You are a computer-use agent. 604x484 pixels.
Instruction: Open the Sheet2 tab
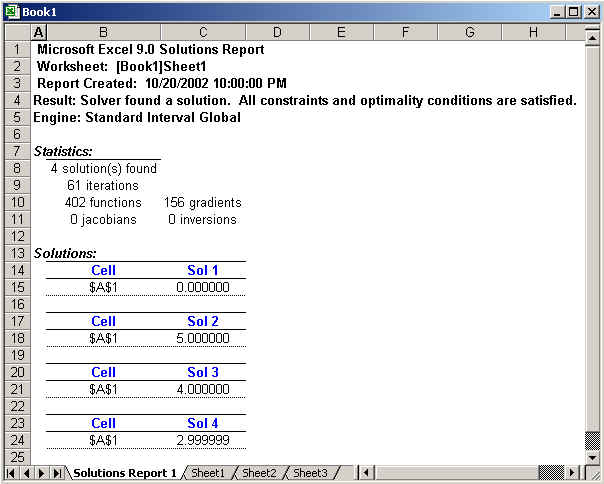(x=259, y=473)
